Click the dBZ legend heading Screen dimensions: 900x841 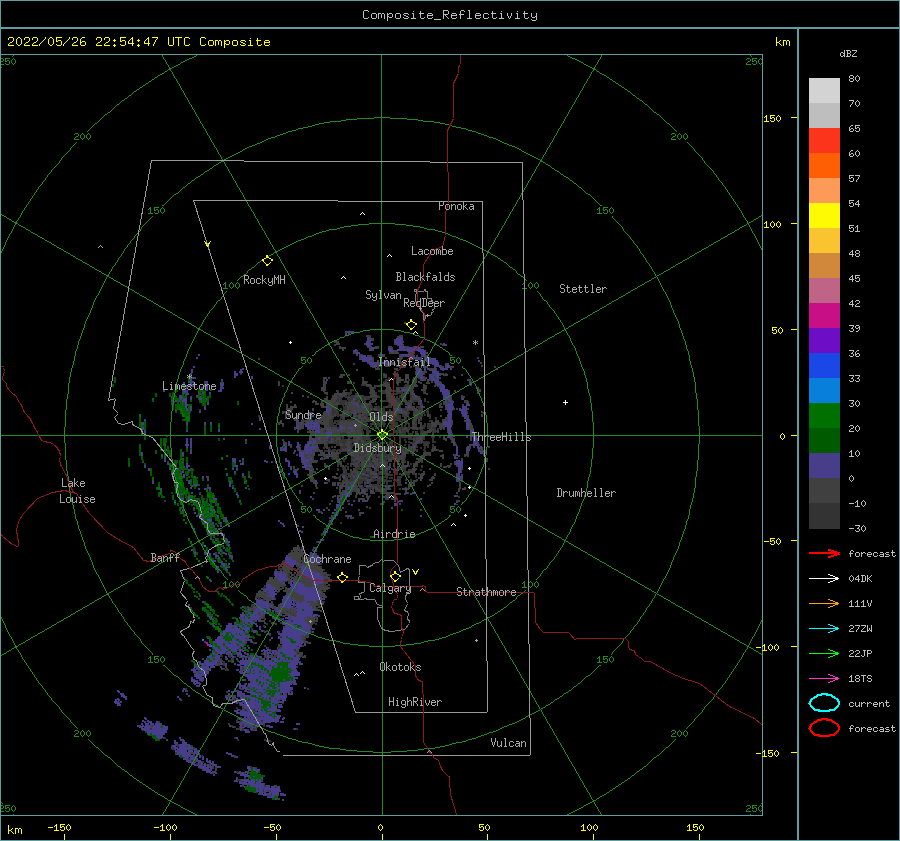pos(848,53)
